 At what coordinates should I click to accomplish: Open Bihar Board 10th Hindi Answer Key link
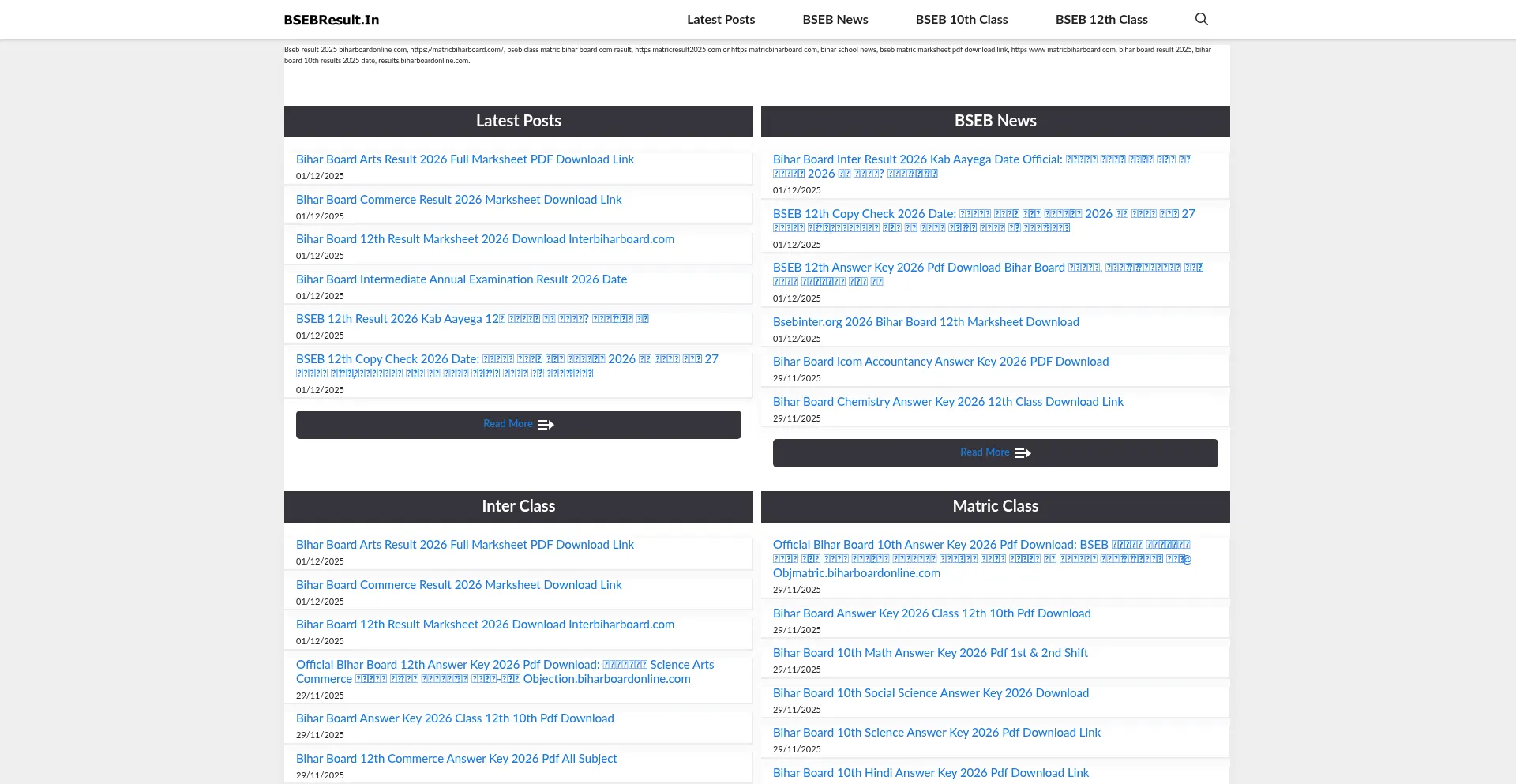[930, 773]
